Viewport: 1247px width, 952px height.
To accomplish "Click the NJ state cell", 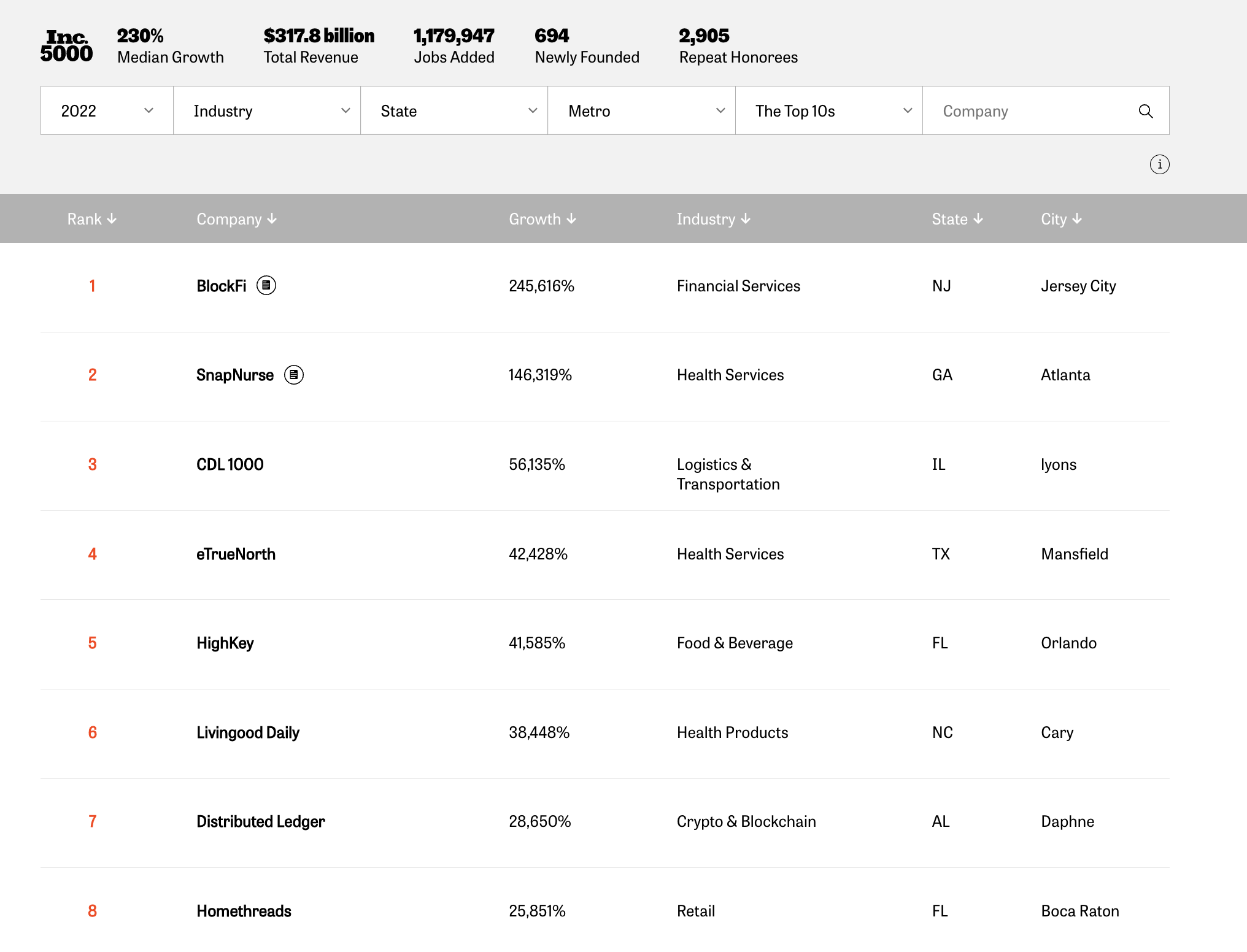I will click(x=942, y=286).
